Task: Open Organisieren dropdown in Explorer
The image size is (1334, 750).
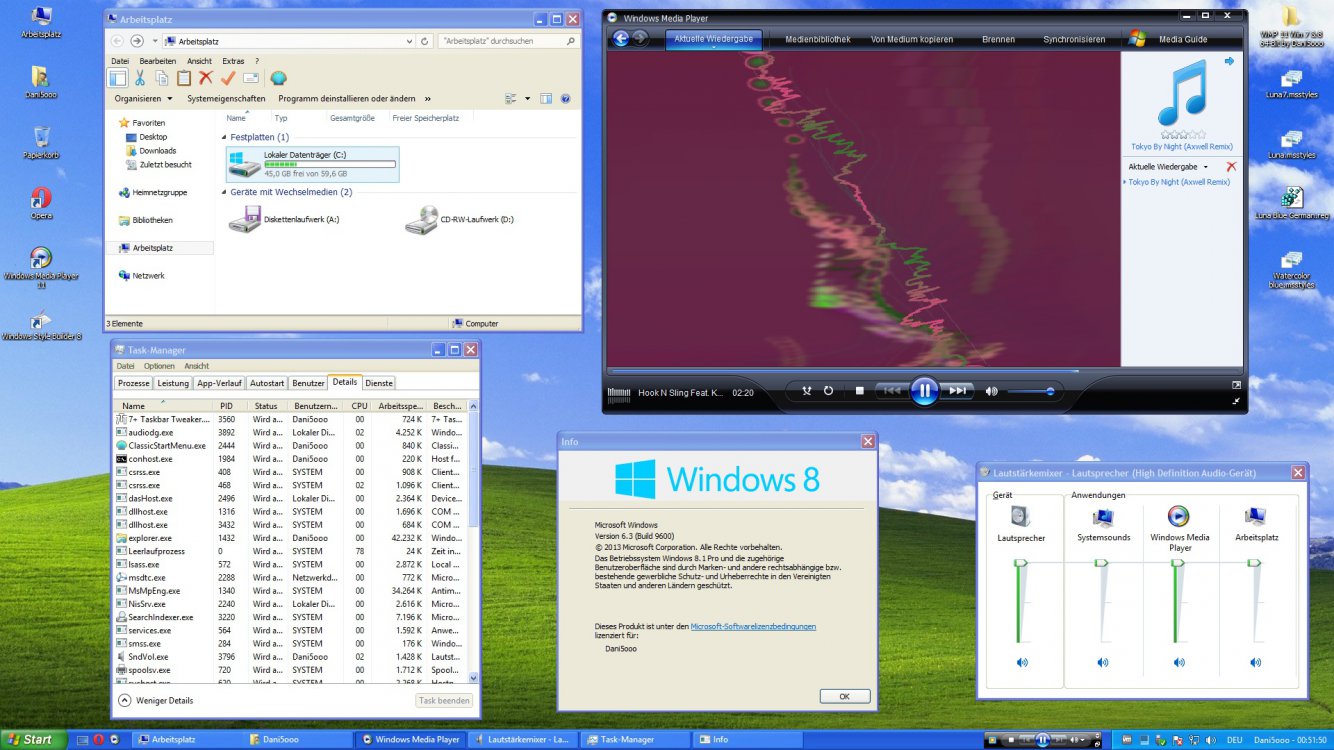Action: click(143, 99)
